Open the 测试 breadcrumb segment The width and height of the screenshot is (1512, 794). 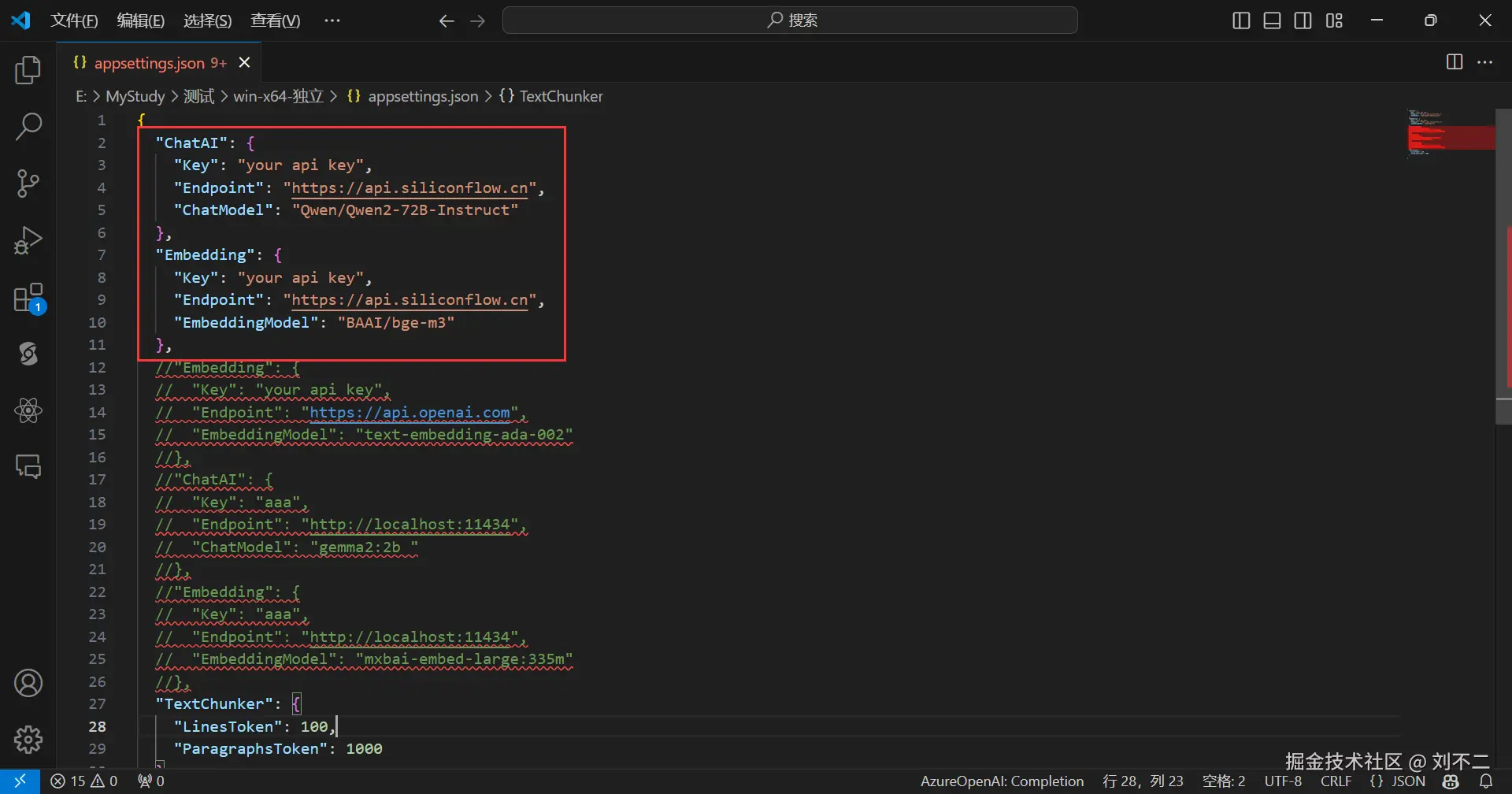click(x=198, y=96)
